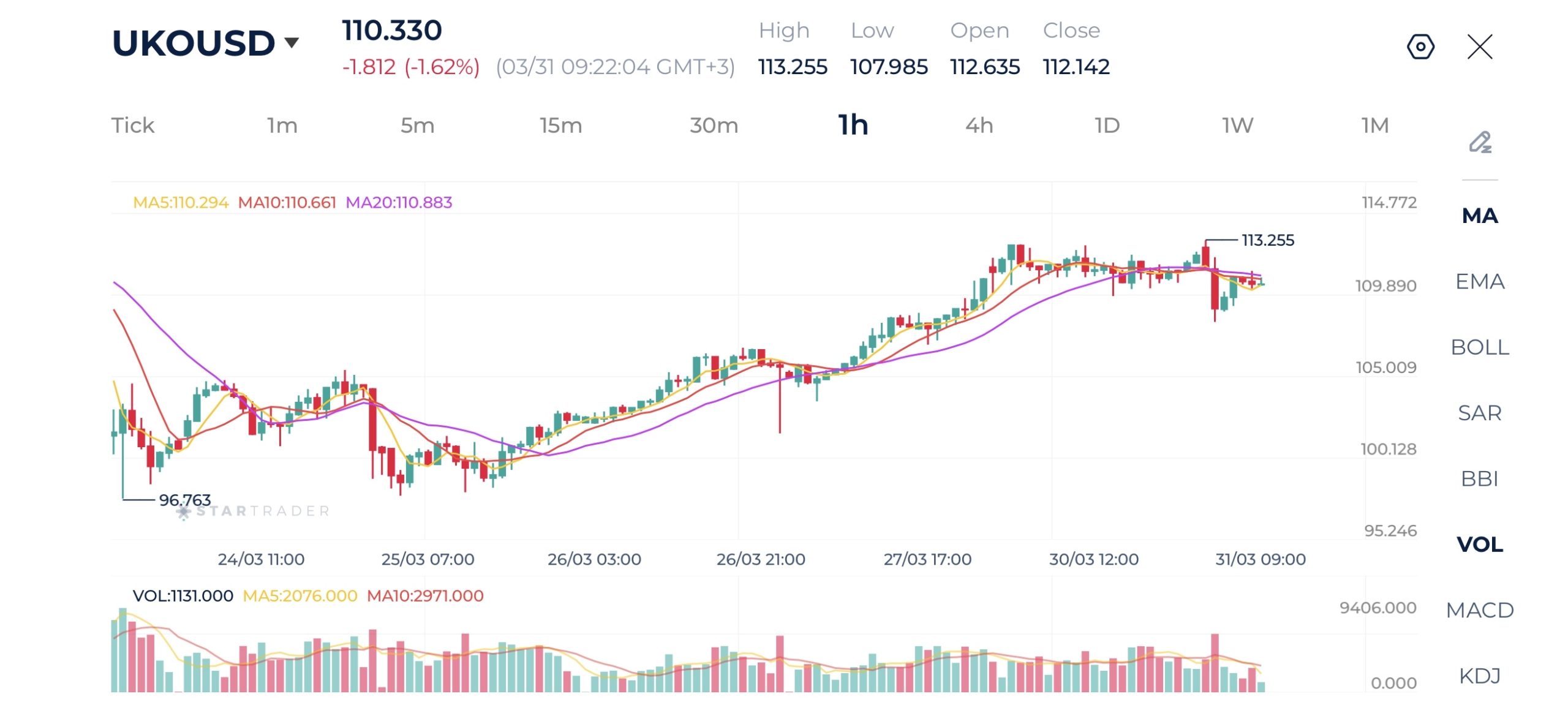Switch to the Tick timeframe

(132, 126)
